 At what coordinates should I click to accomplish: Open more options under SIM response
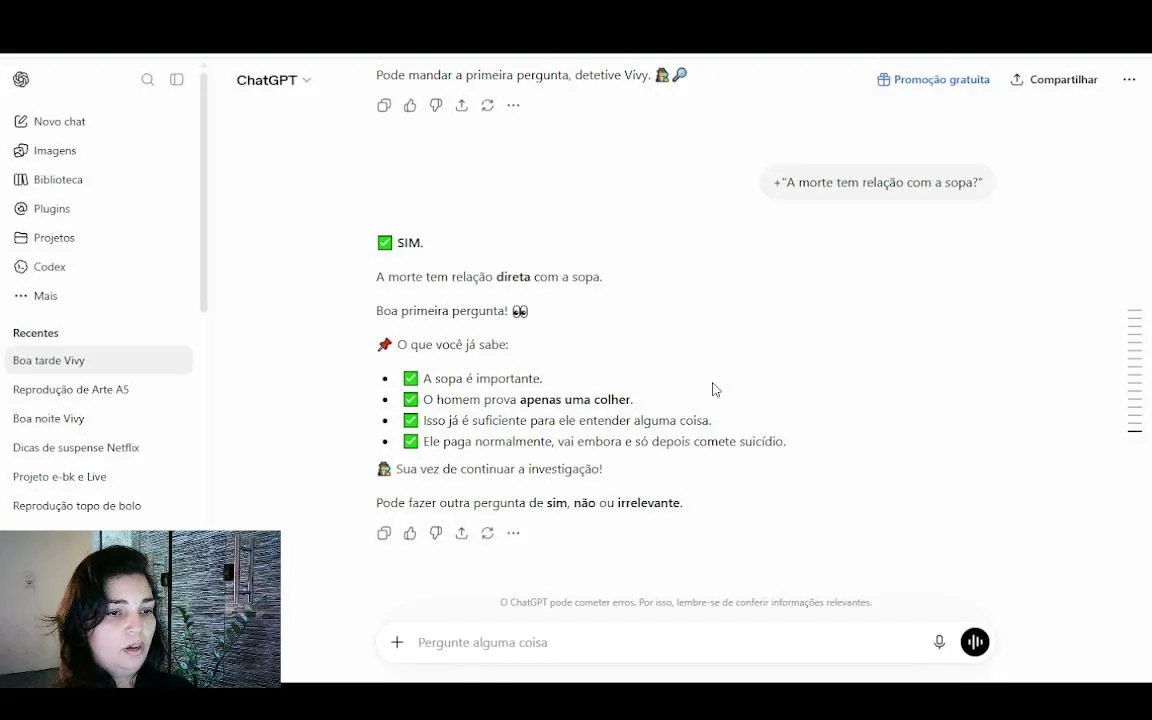point(513,533)
